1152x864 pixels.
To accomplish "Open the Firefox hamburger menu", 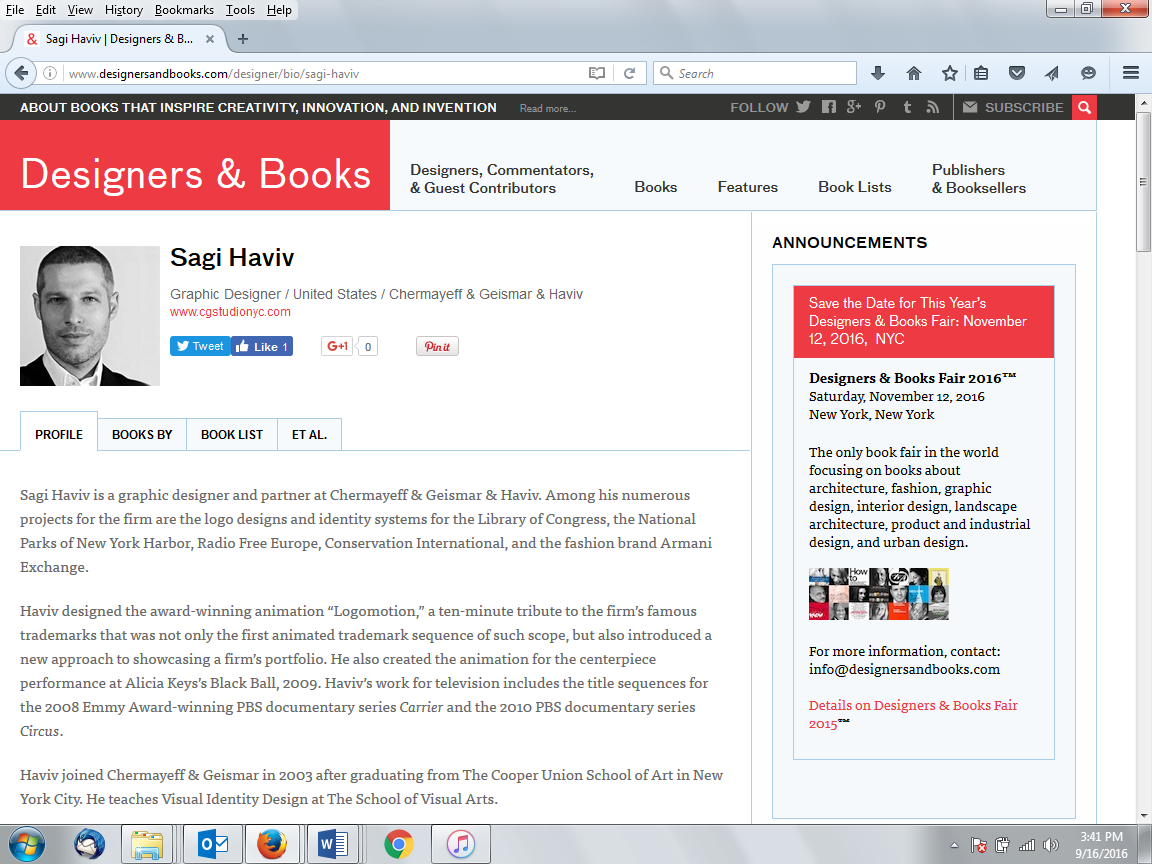I will 1131,73.
